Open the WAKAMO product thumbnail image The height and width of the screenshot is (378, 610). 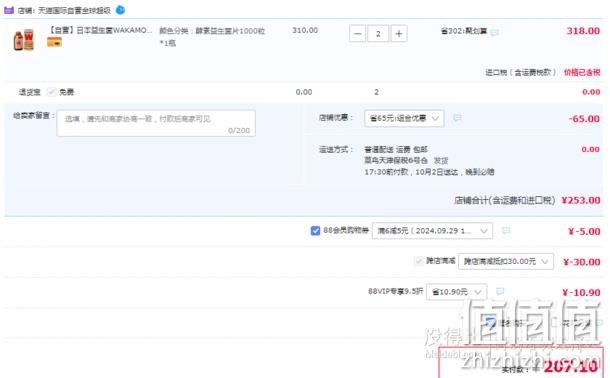(x=24, y=40)
